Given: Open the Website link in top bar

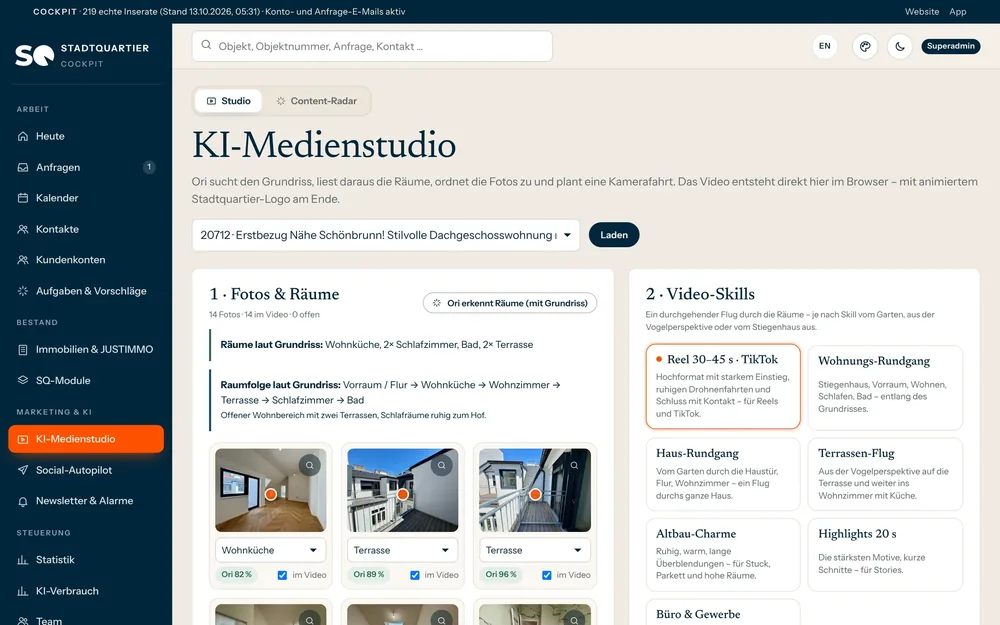Looking at the screenshot, I should [922, 11].
